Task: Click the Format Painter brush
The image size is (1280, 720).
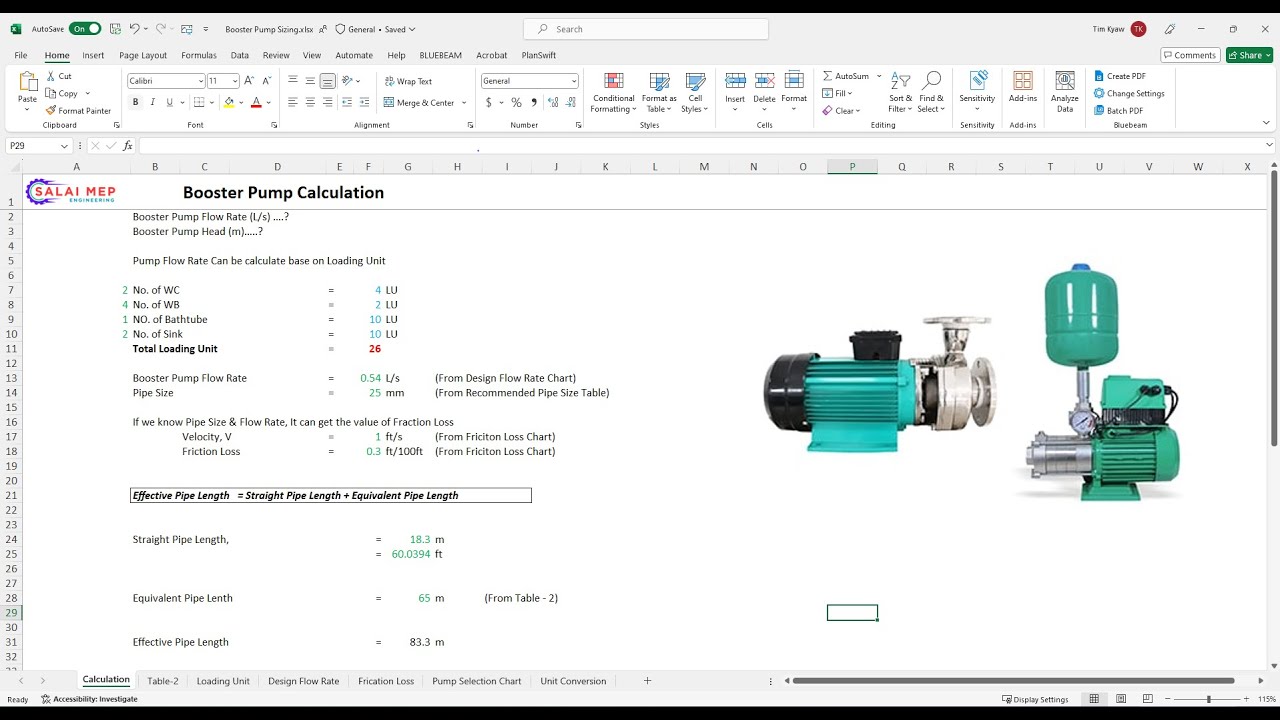Action: (x=51, y=111)
